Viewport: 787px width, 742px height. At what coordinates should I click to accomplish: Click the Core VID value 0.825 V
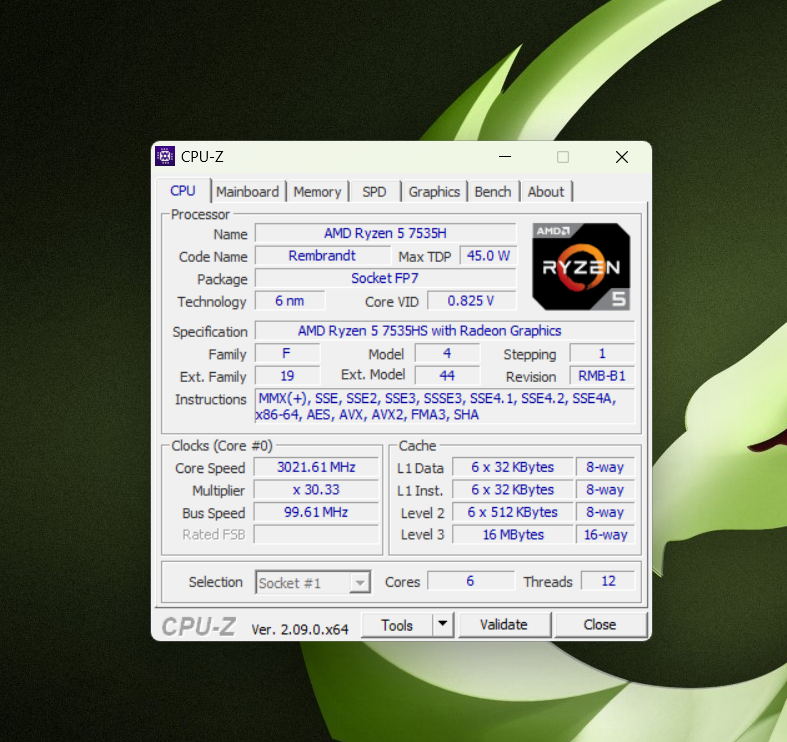(x=471, y=301)
